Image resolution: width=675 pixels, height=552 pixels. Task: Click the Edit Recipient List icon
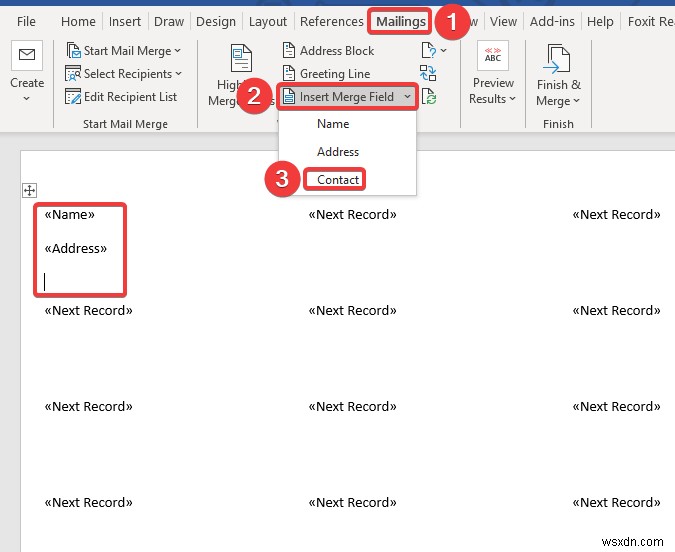pos(73,96)
